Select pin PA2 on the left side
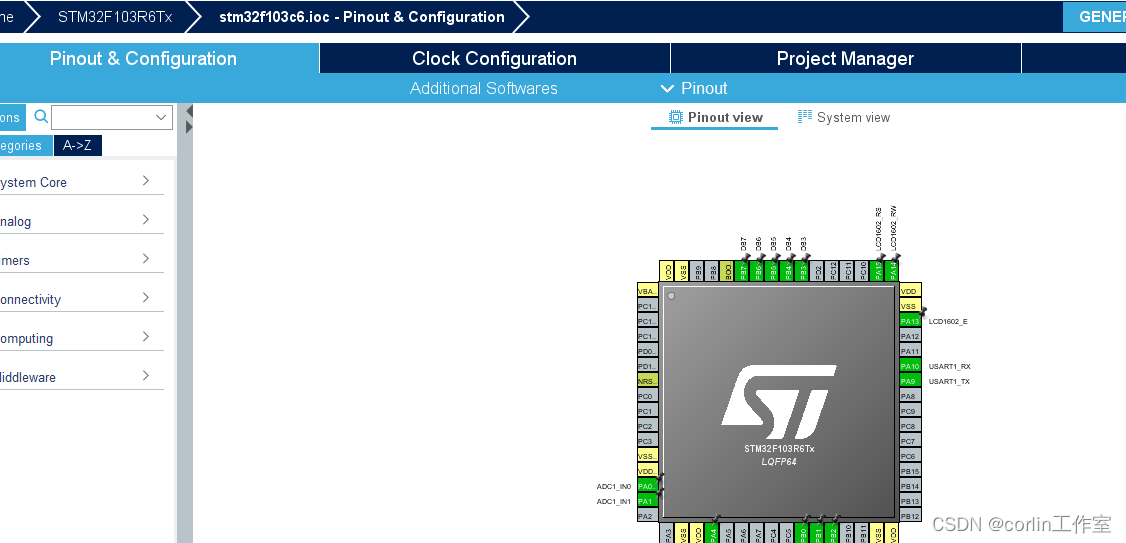Viewport: 1126px width, 543px height. click(648, 516)
